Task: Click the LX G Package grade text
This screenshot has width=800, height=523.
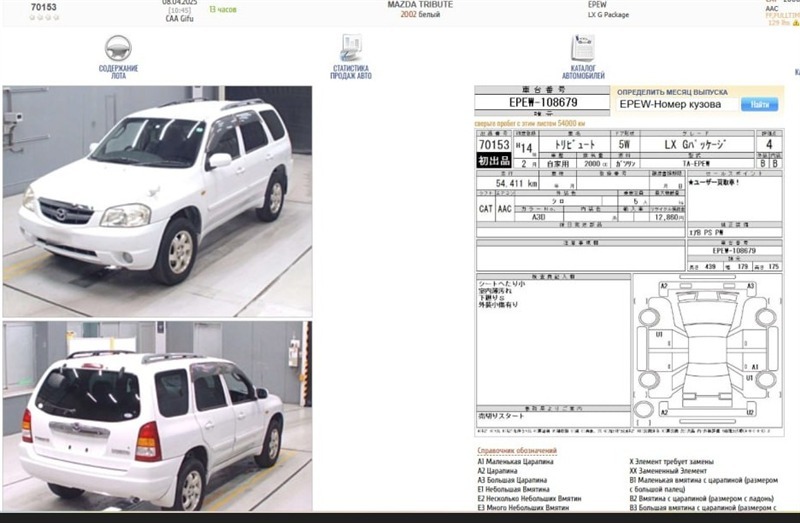Action: tap(608, 15)
